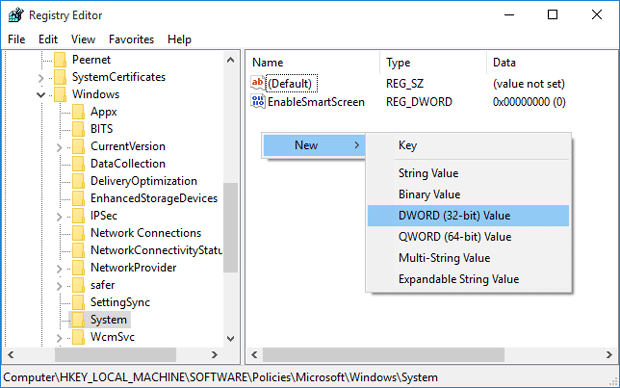Click the DeliveryOptimization folder icon

pyautogui.click(x=78, y=181)
